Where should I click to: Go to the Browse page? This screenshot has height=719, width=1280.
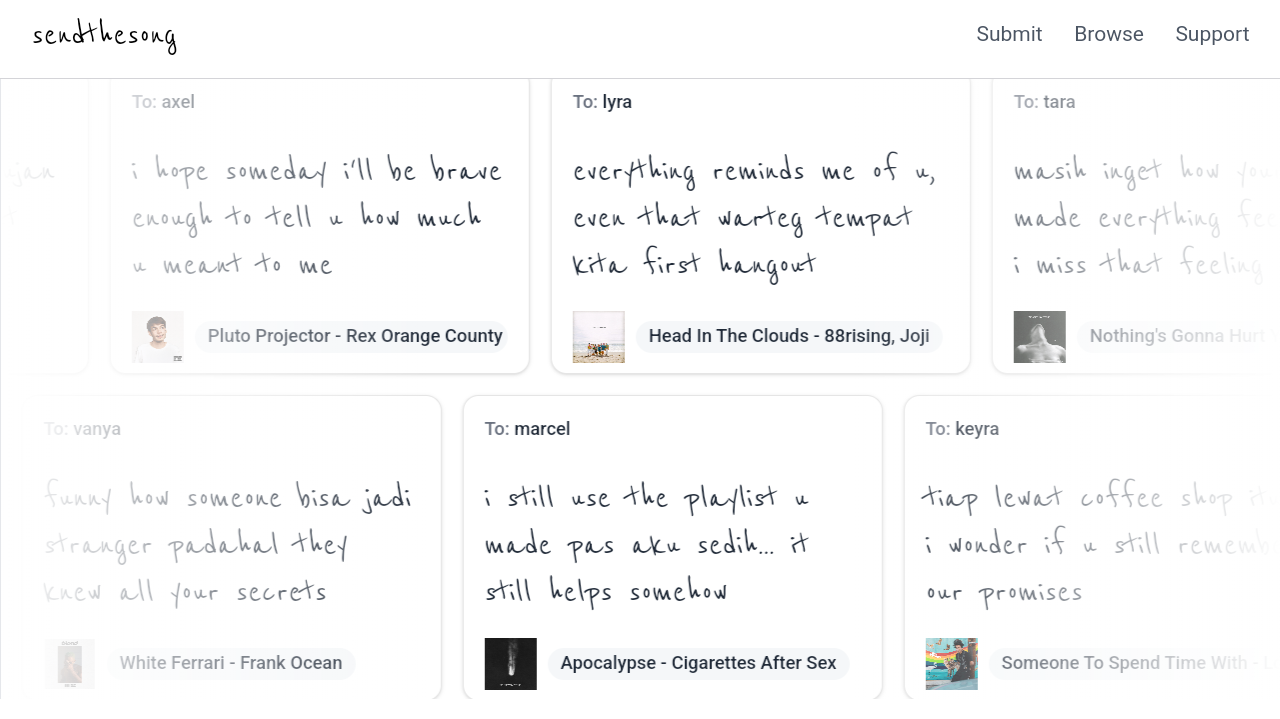point(1109,34)
